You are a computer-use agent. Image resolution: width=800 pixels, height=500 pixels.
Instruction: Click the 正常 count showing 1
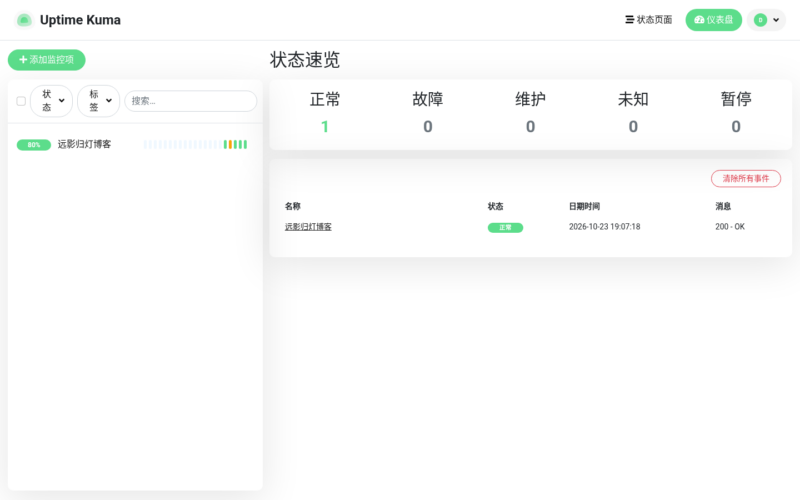[325, 127]
